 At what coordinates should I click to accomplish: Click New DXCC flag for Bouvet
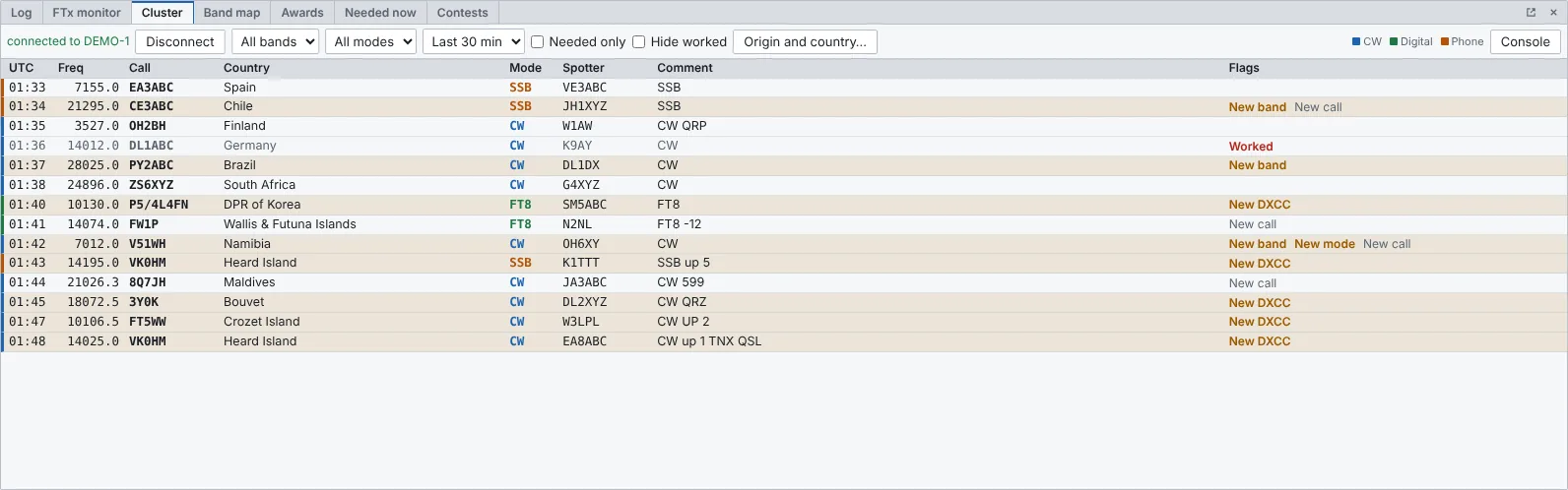coord(1260,303)
